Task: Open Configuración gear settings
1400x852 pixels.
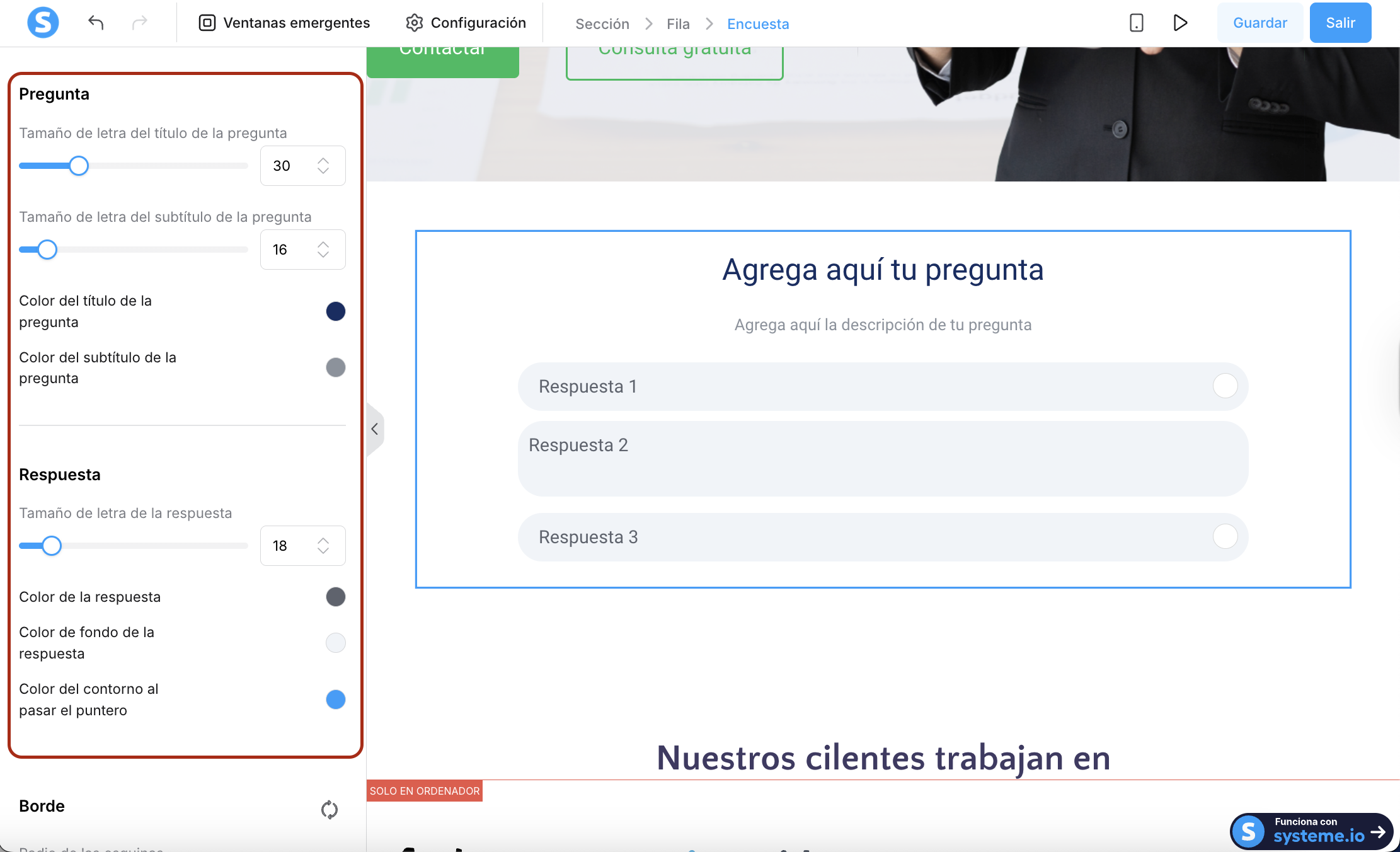Action: point(465,23)
